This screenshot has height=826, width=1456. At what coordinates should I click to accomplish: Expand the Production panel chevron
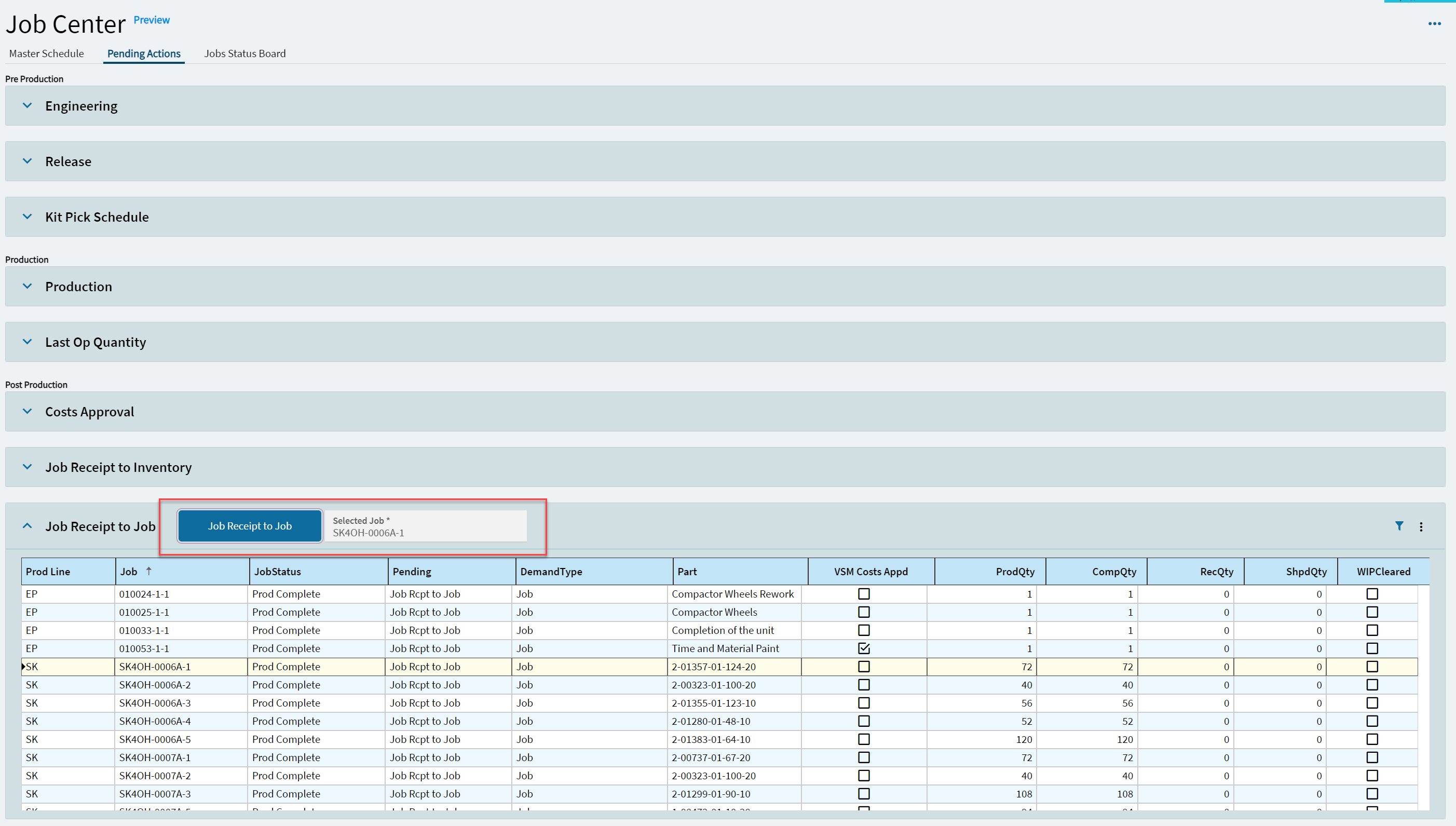(27, 287)
